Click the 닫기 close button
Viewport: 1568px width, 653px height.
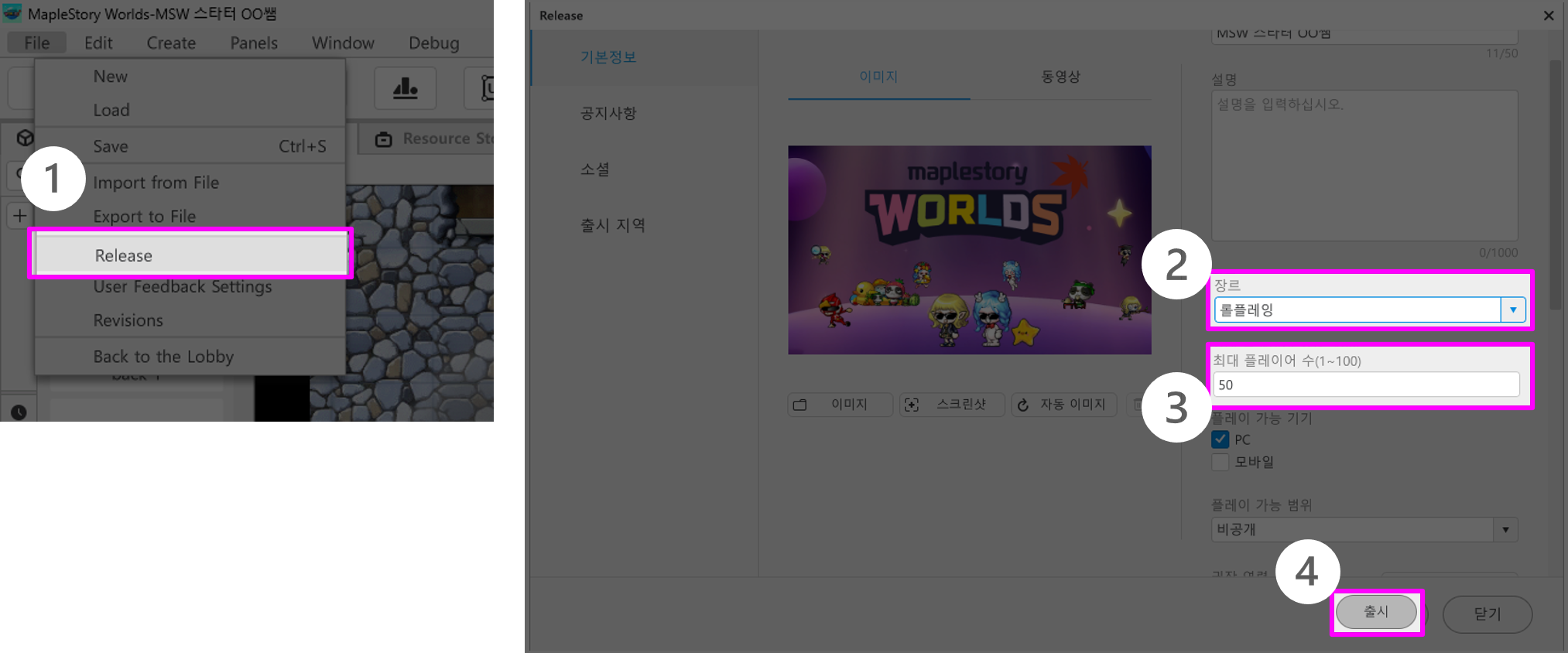click(x=1488, y=614)
